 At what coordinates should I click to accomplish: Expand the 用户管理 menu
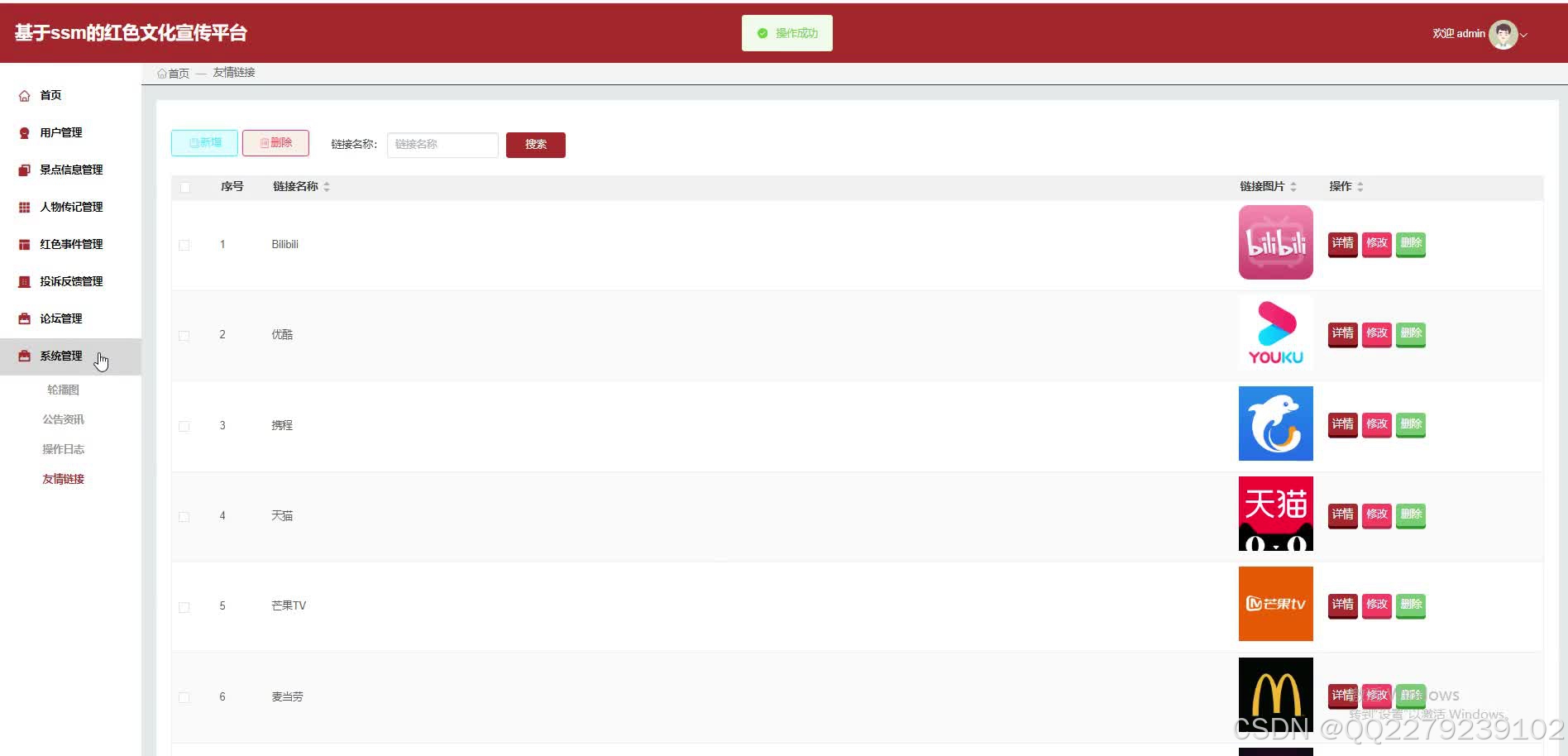tap(70, 133)
